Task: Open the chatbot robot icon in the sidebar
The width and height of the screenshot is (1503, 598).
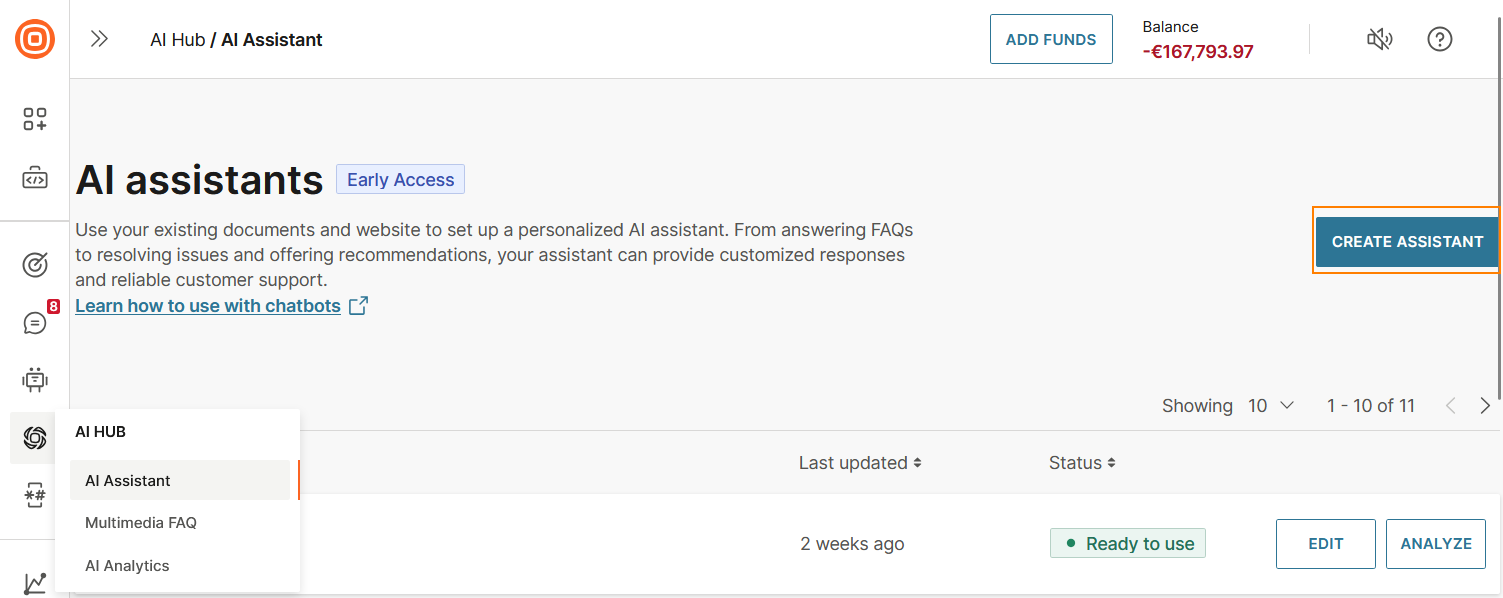Action: coord(35,380)
